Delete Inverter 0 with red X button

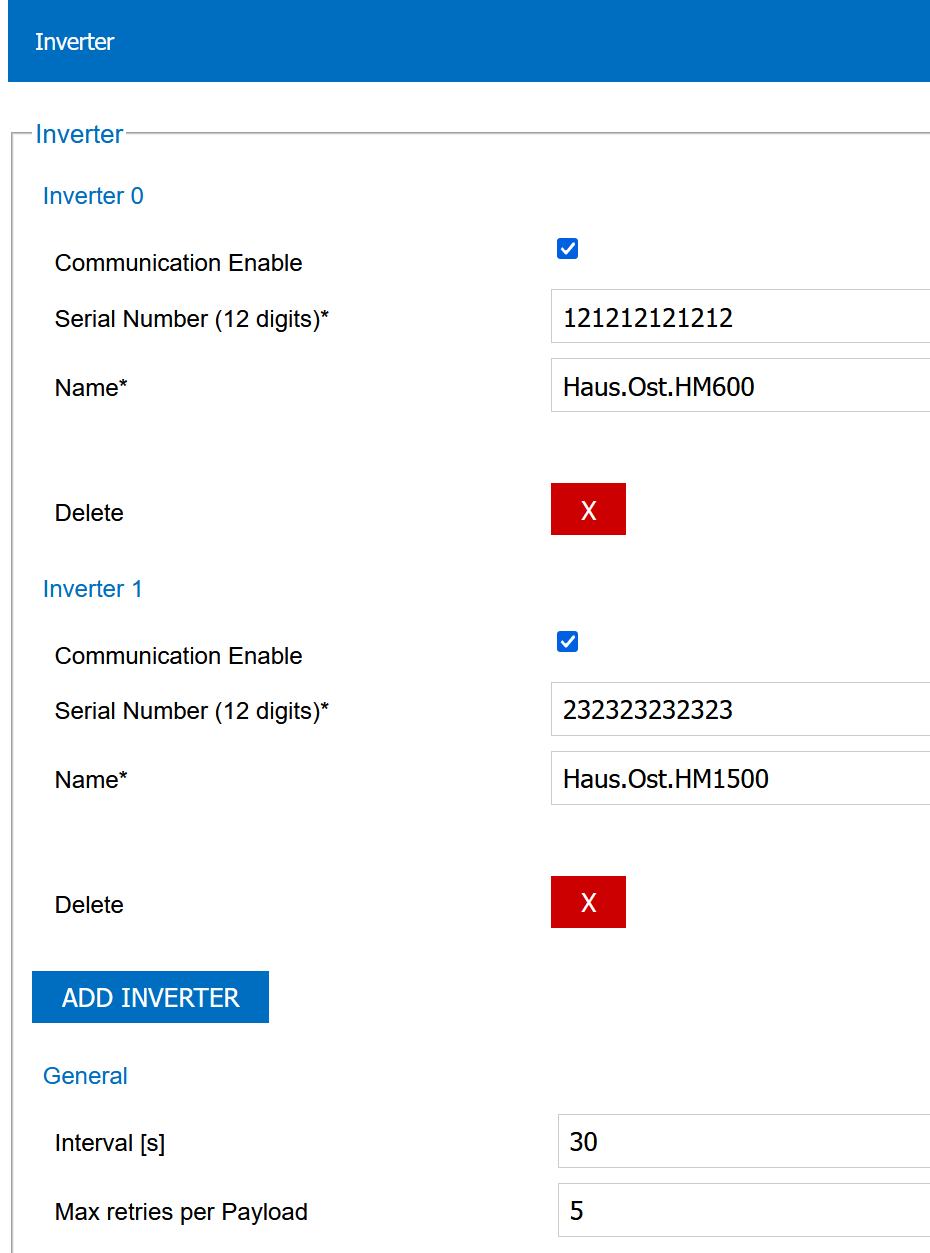pos(588,510)
